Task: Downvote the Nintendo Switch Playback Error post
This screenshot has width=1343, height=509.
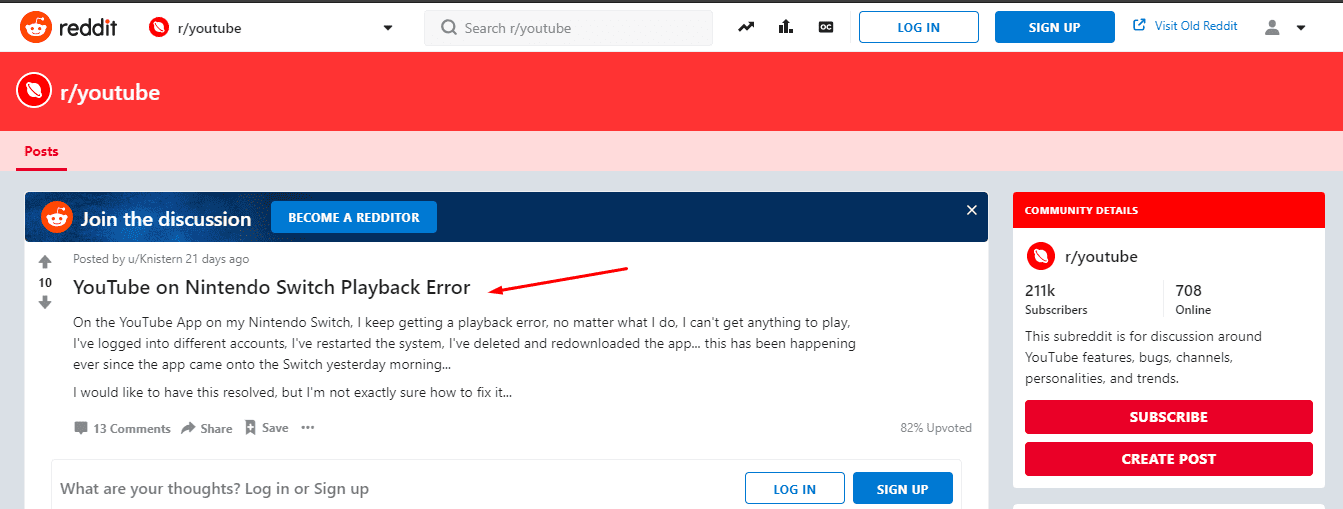Action: pyautogui.click(x=45, y=302)
